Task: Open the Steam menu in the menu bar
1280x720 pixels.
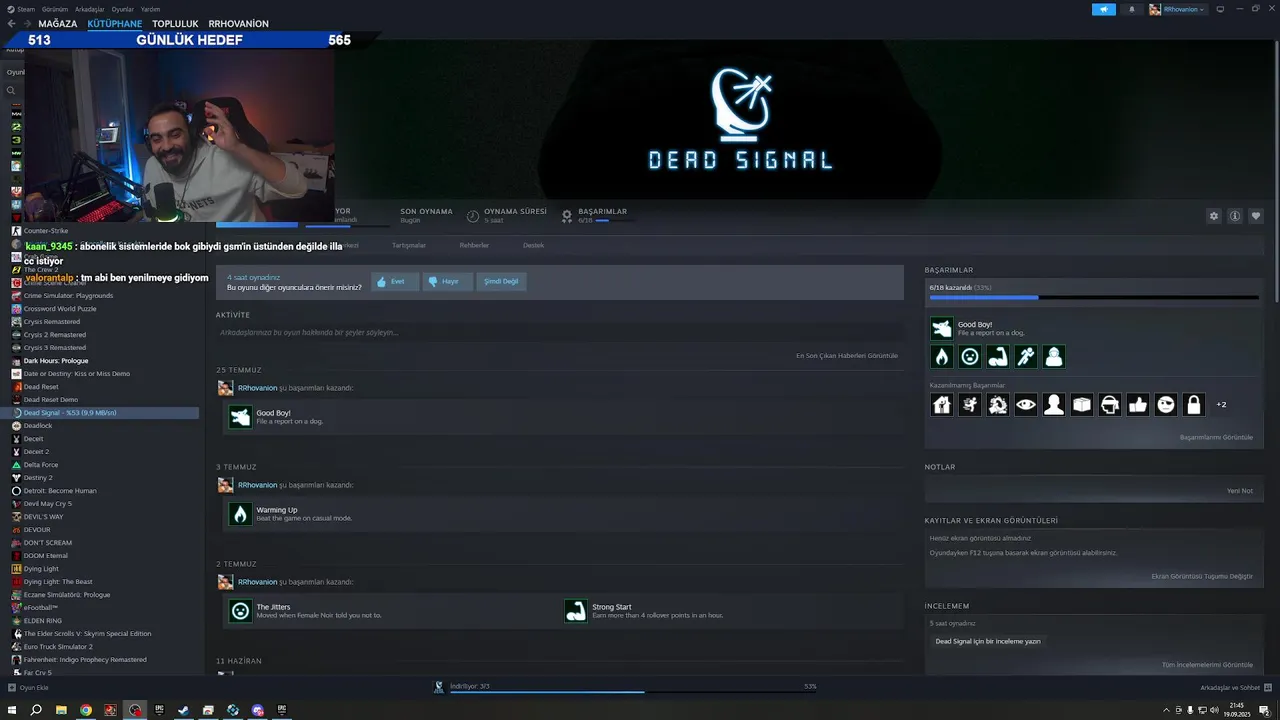Action: (x=26, y=9)
